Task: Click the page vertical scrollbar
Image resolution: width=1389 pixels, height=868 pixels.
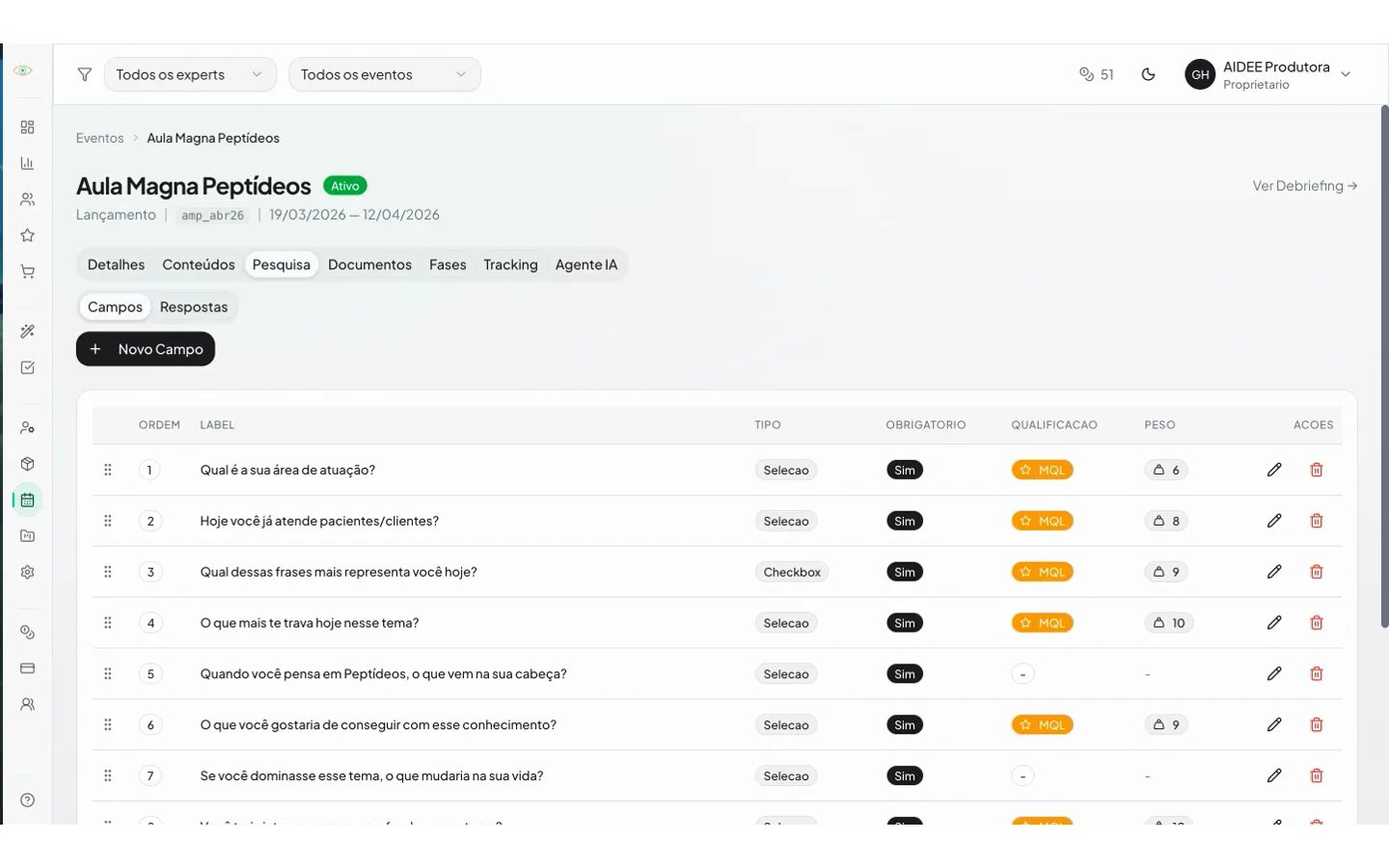Action: 1384,366
